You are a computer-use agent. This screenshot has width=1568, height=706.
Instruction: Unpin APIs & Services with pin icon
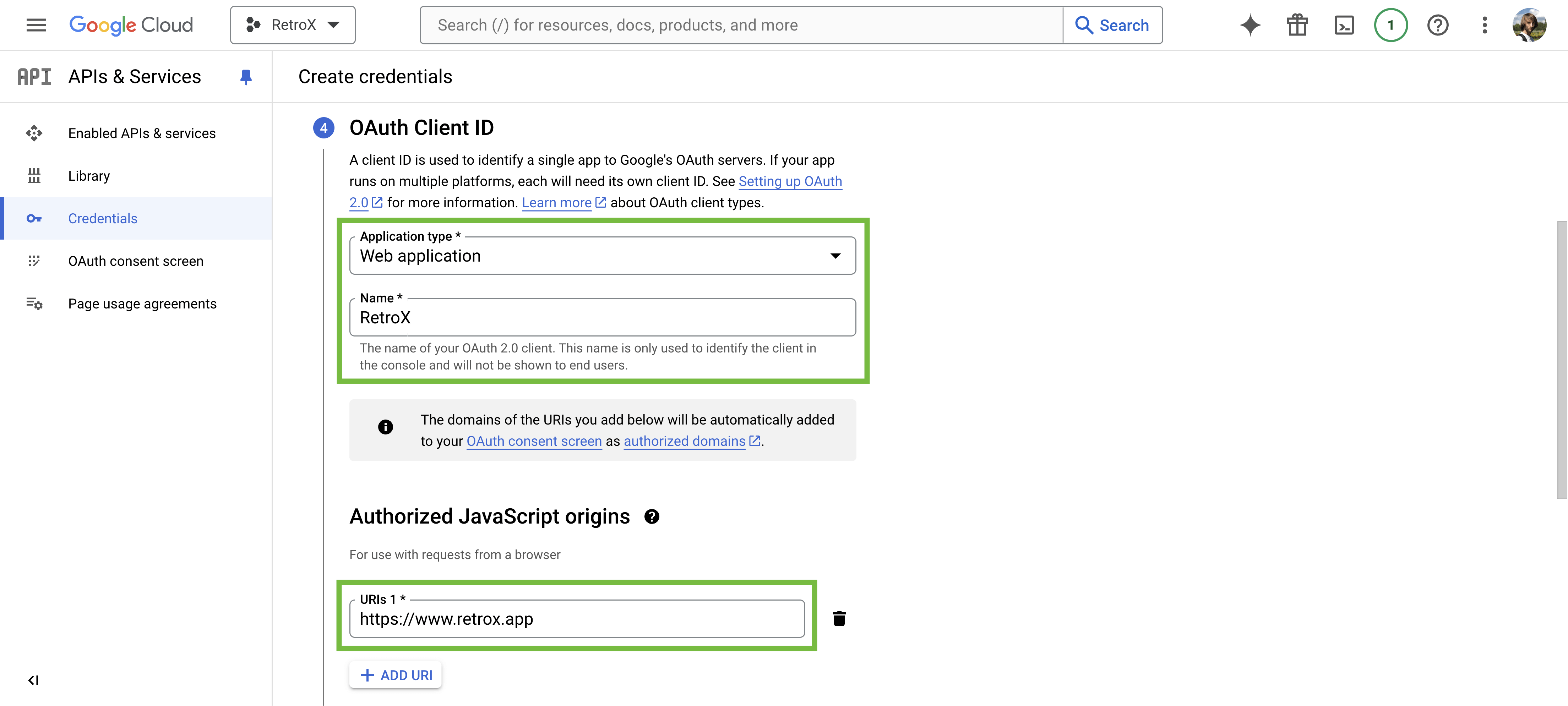click(246, 77)
